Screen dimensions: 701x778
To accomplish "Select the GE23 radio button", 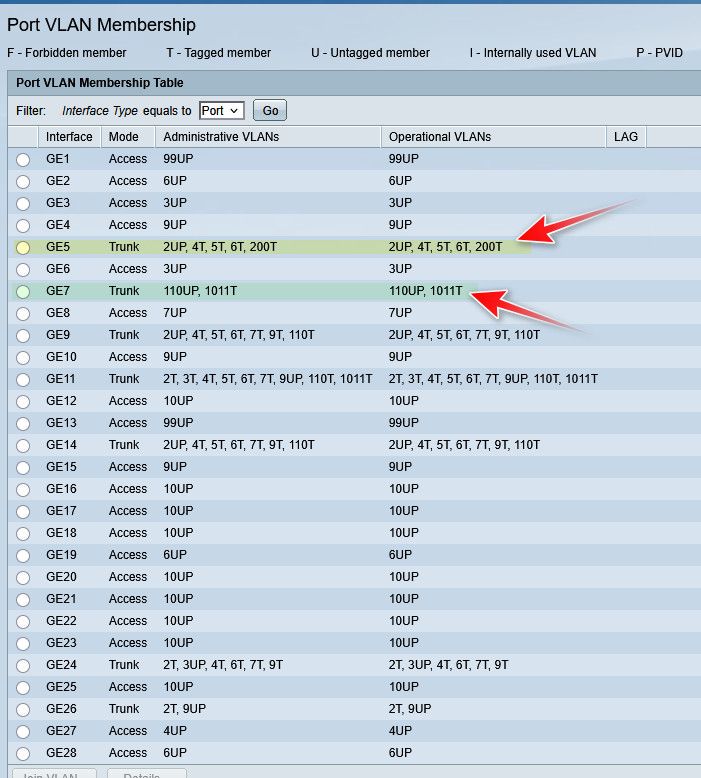I will [x=23, y=644].
